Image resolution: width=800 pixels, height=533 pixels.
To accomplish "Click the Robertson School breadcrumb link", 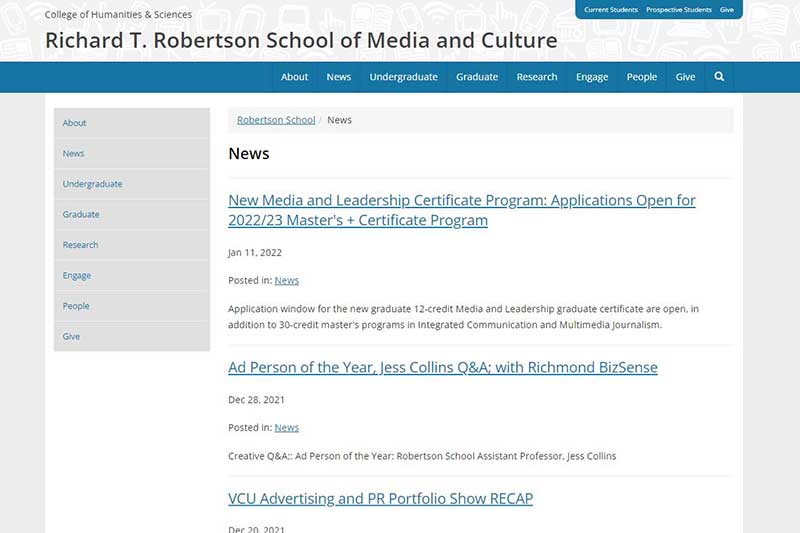I will 276,120.
